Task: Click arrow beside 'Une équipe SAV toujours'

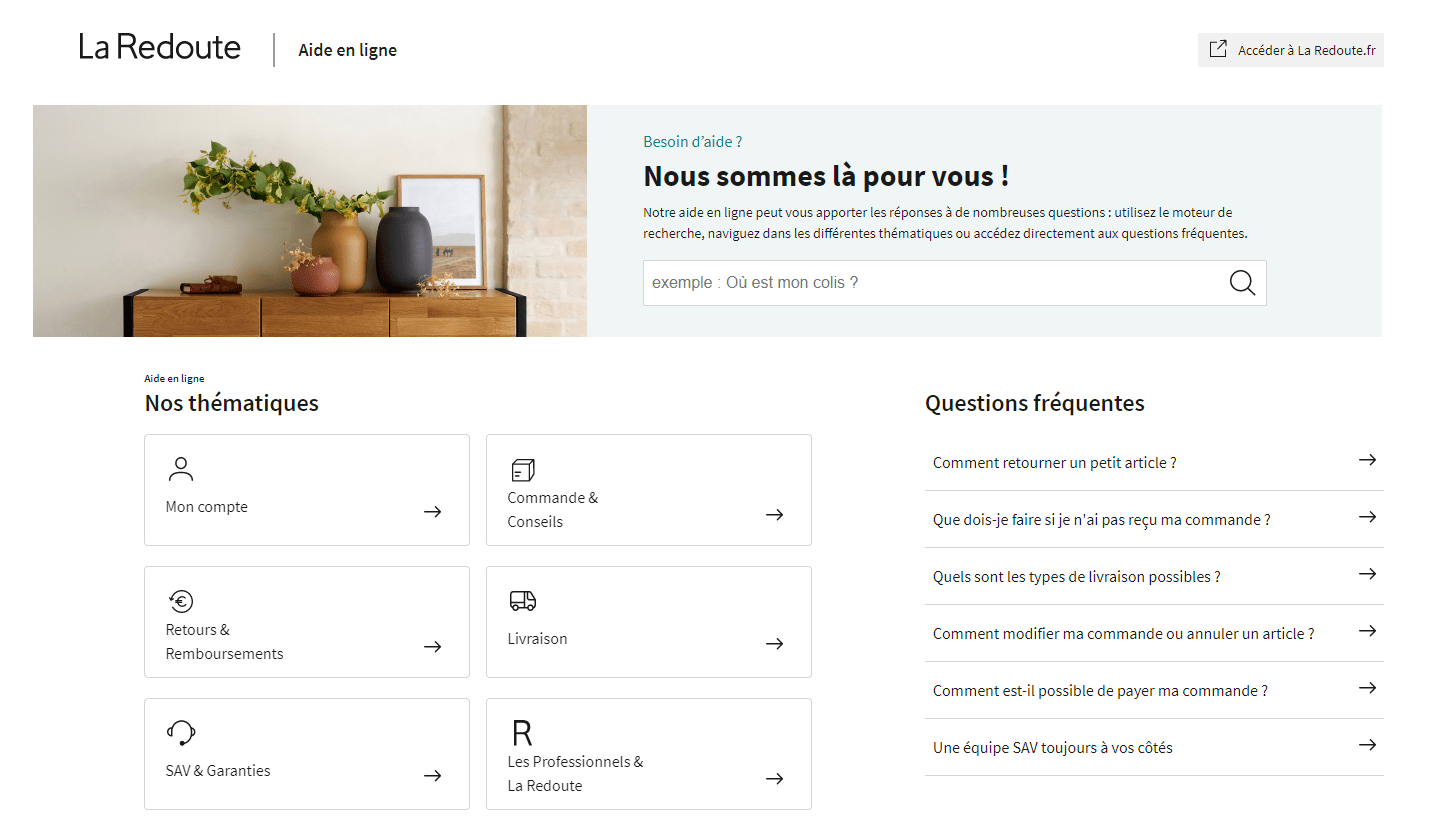Action: (x=1367, y=745)
